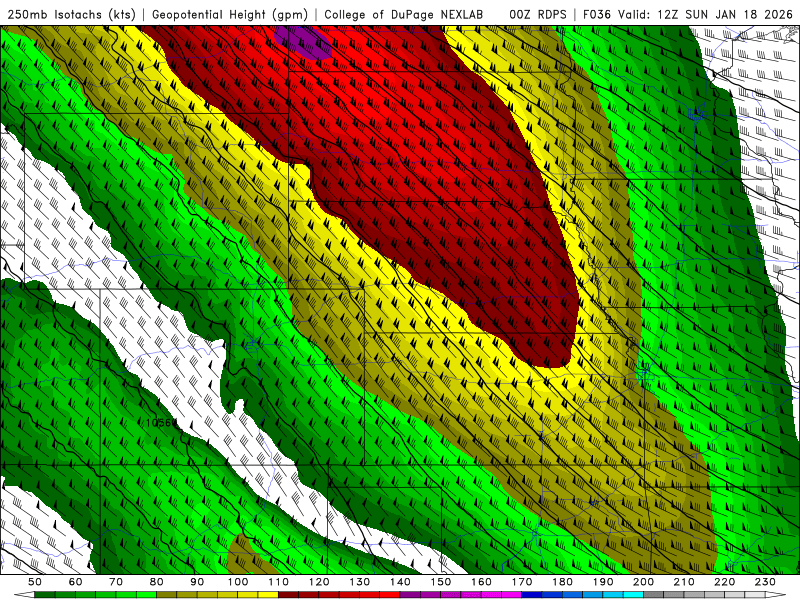This screenshot has width=800, height=600.
Task: Click the 50 knot scale label
Action: tap(35, 582)
